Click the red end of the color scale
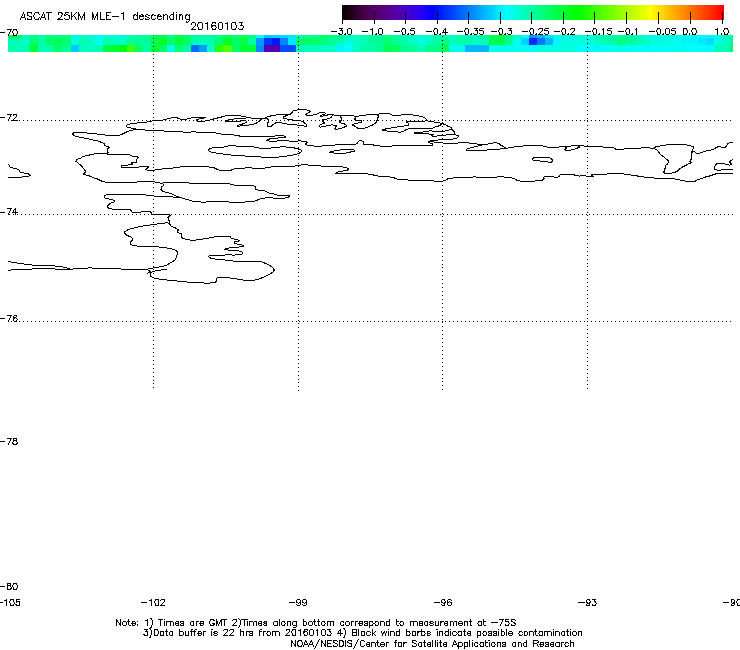The height and width of the screenshot is (650, 740). [718, 12]
